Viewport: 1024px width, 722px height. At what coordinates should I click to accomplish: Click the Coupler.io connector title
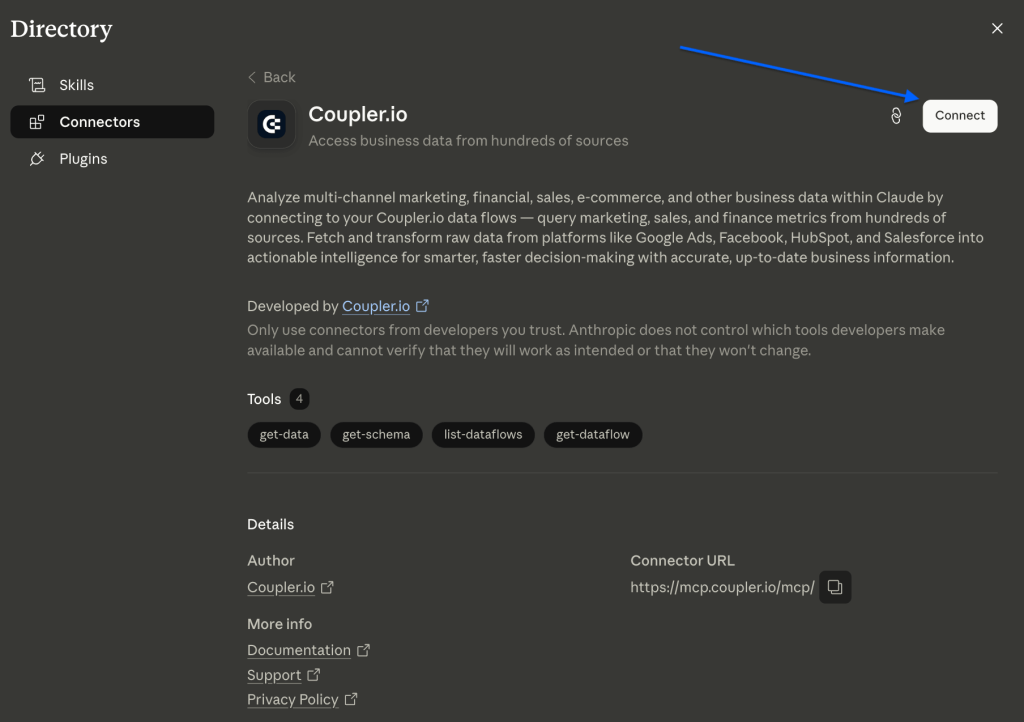358,114
